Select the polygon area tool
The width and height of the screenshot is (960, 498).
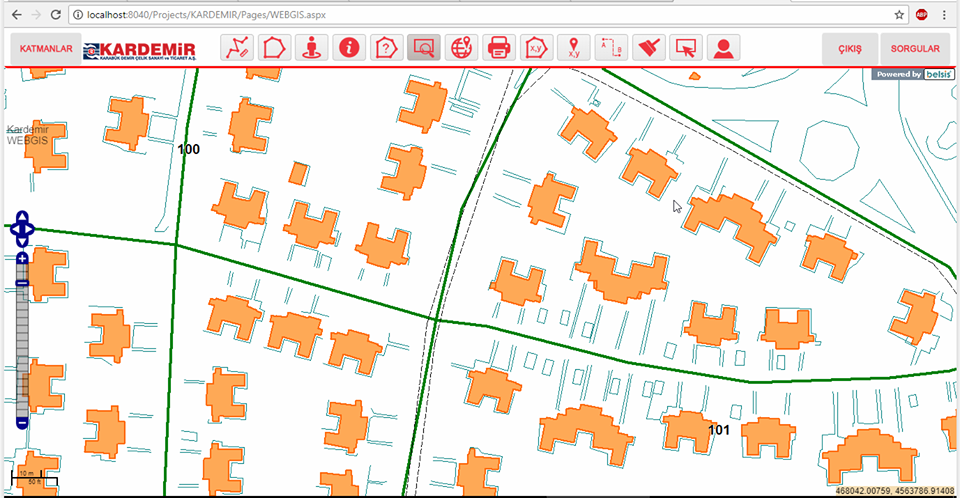pyautogui.click(x=275, y=47)
